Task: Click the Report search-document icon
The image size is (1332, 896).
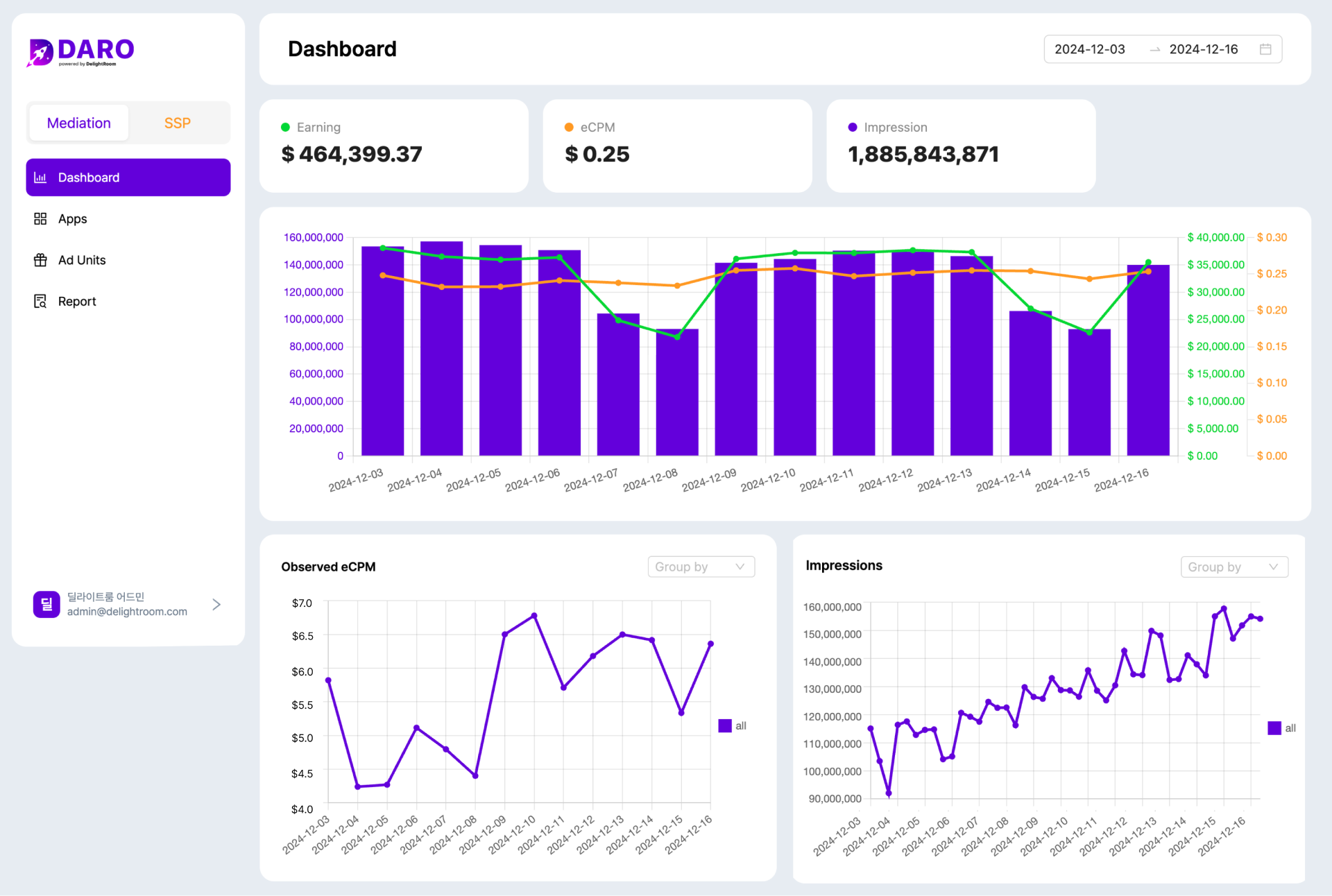Action: pos(40,302)
